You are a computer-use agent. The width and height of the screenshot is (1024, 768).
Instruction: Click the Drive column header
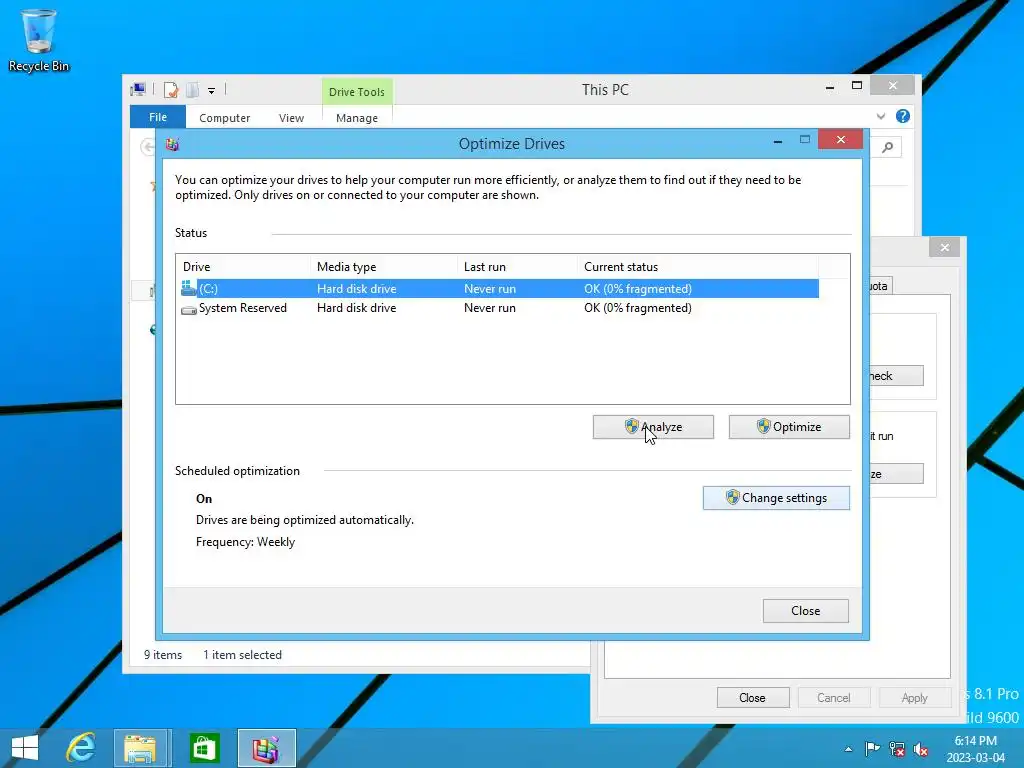pos(243,266)
